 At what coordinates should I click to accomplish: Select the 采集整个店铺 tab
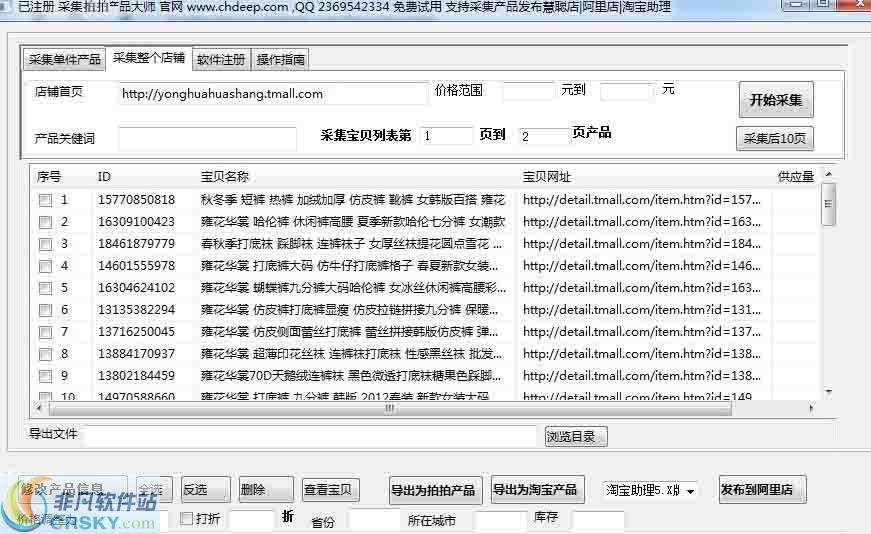coord(148,58)
